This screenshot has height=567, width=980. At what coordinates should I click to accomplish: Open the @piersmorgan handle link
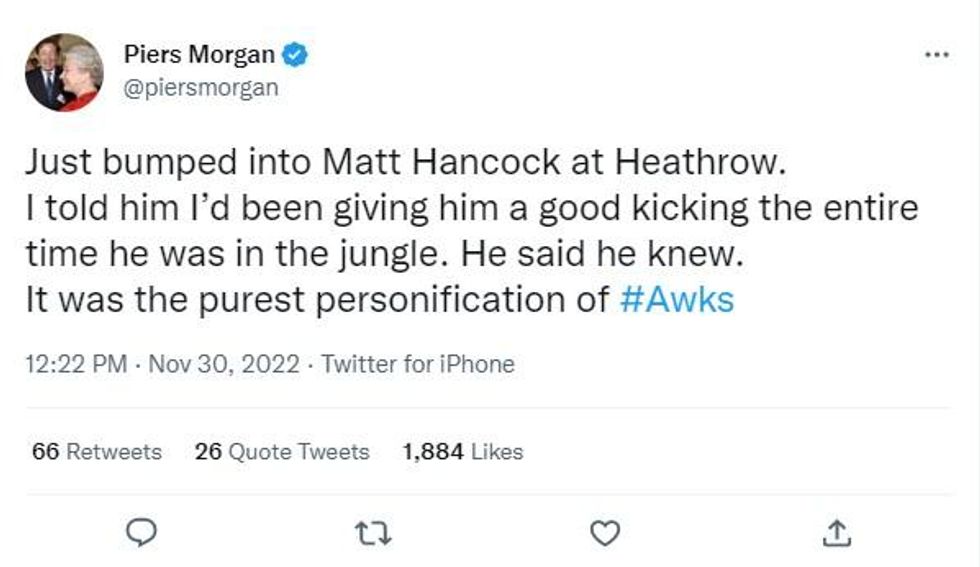201,88
